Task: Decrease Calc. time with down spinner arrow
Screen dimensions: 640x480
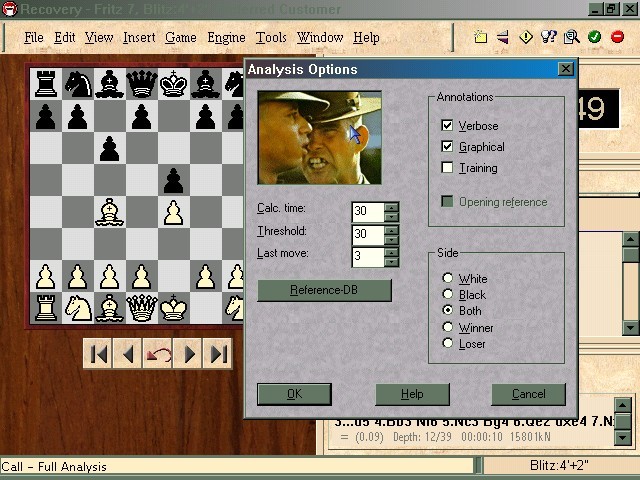Action: [391, 217]
